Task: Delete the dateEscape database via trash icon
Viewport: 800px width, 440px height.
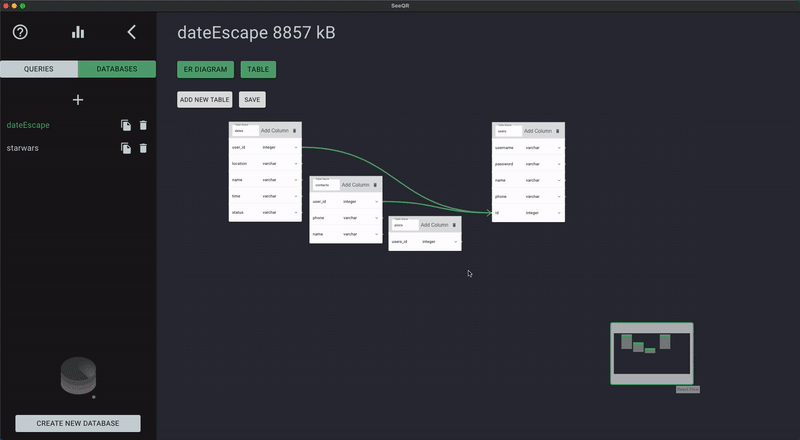Action: (143, 125)
